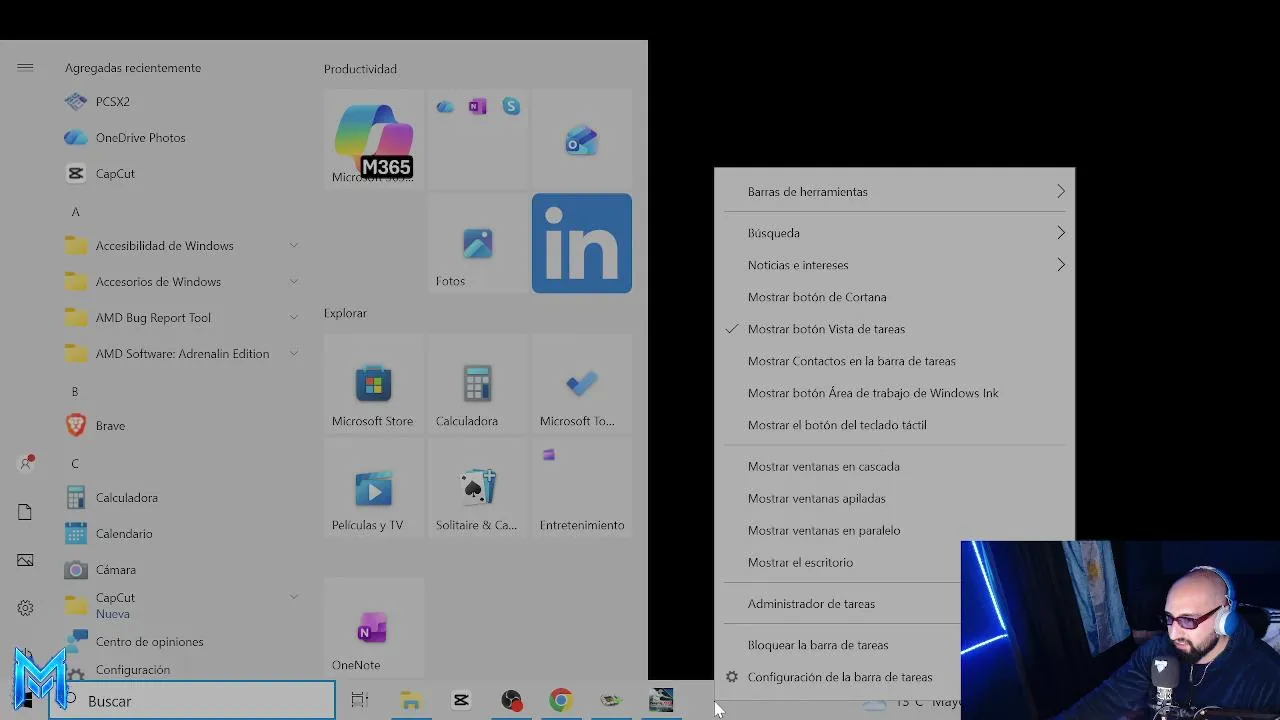Image resolution: width=1280 pixels, height=720 pixels.
Task: Click the OneDrive icon in the tile folder
Action: [445, 107]
